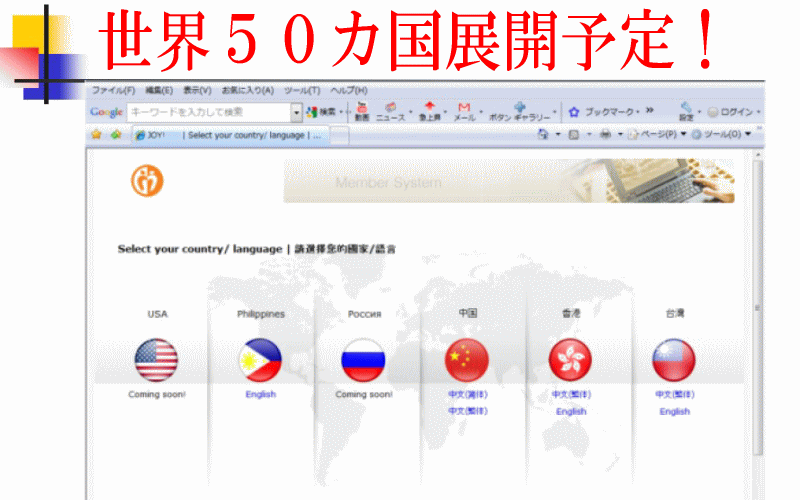Expand the メール dropdown arrow
The image size is (800, 500).
[481, 112]
